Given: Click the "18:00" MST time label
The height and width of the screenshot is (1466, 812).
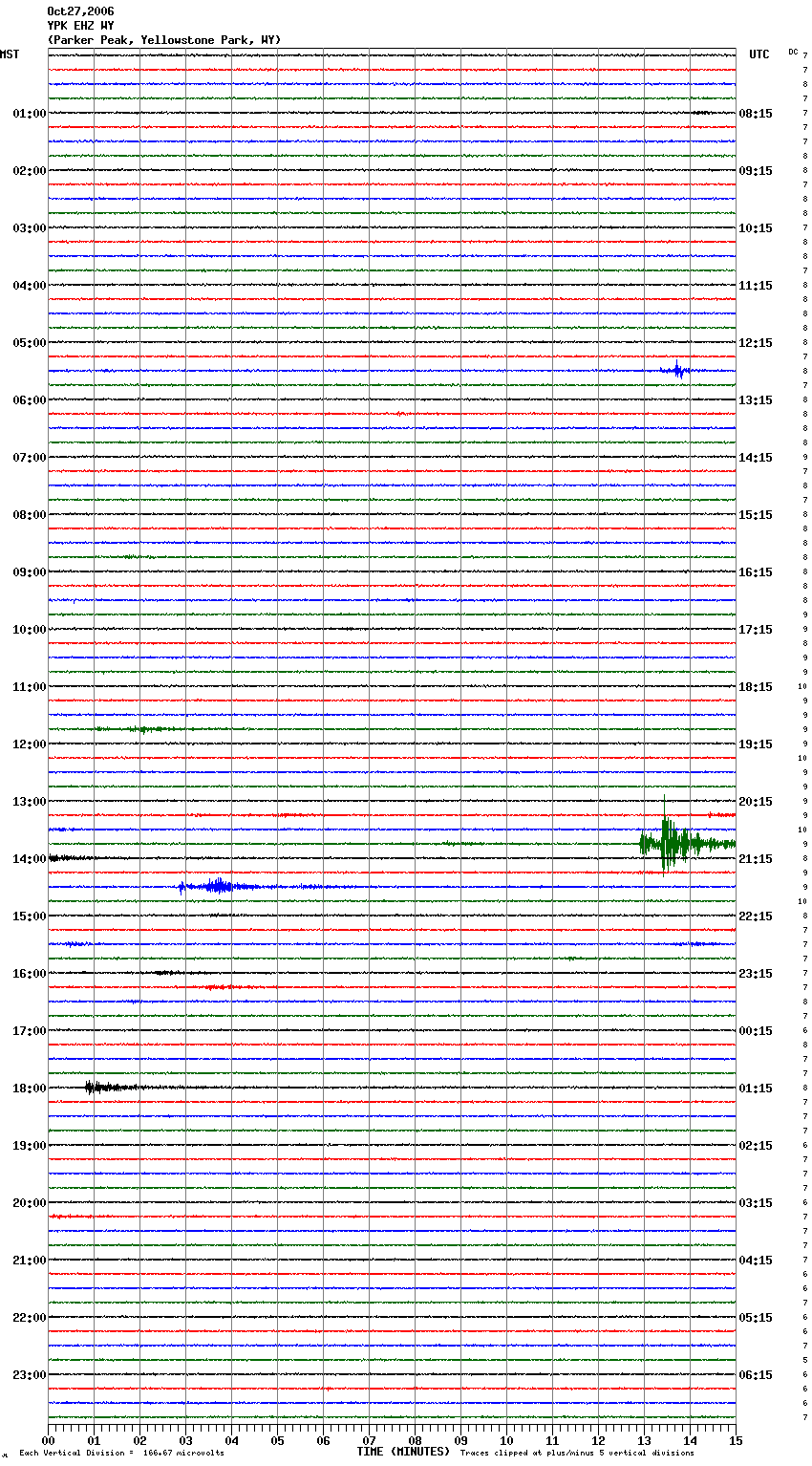Looking at the screenshot, I should 30,1089.
